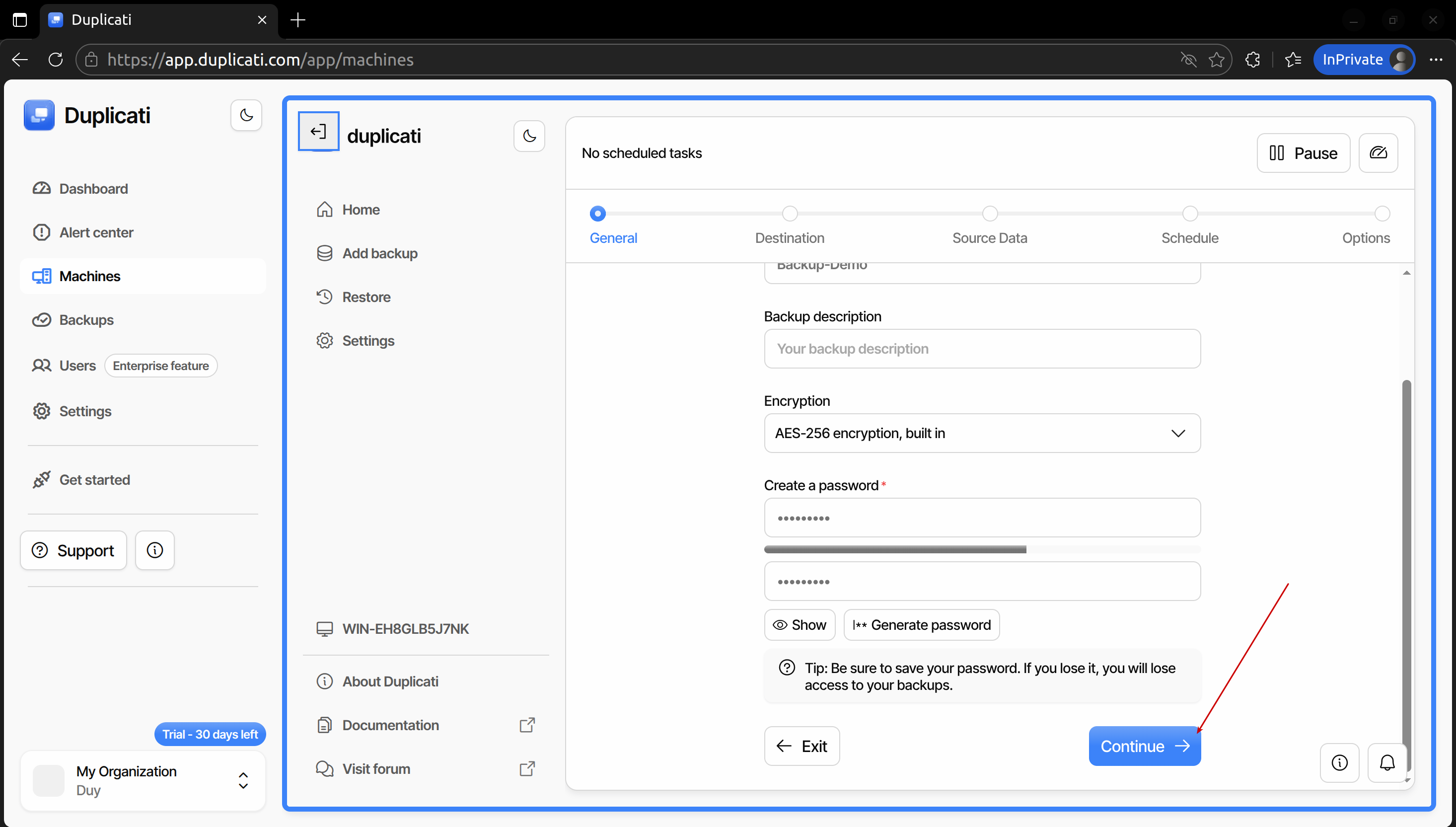Click the password strength bar
The height and width of the screenshot is (827, 1456).
click(982, 549)
